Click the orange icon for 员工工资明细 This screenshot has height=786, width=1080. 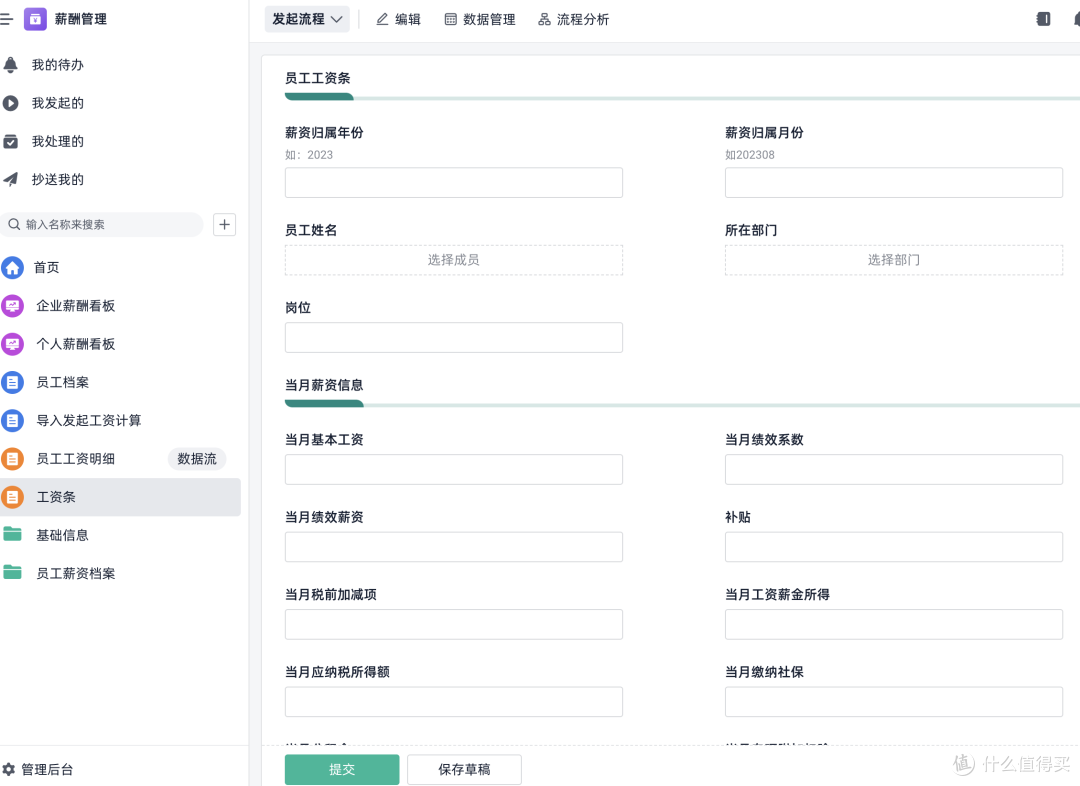[x=12, y=459]
